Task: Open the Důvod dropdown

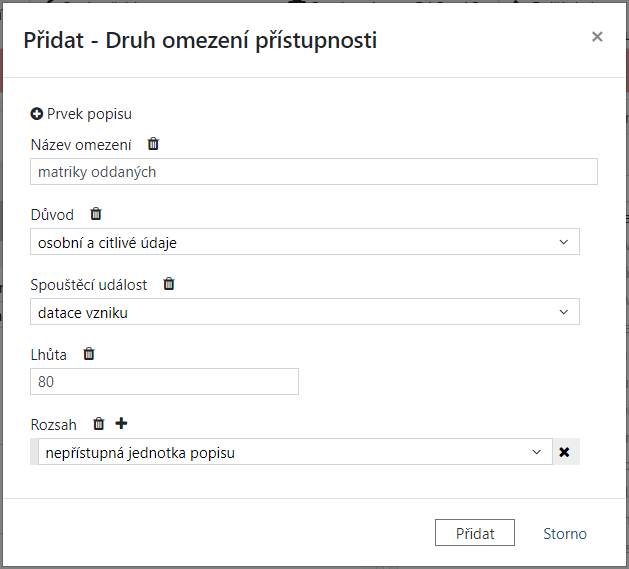Action: pyautogui.click(x=304, y=242)
